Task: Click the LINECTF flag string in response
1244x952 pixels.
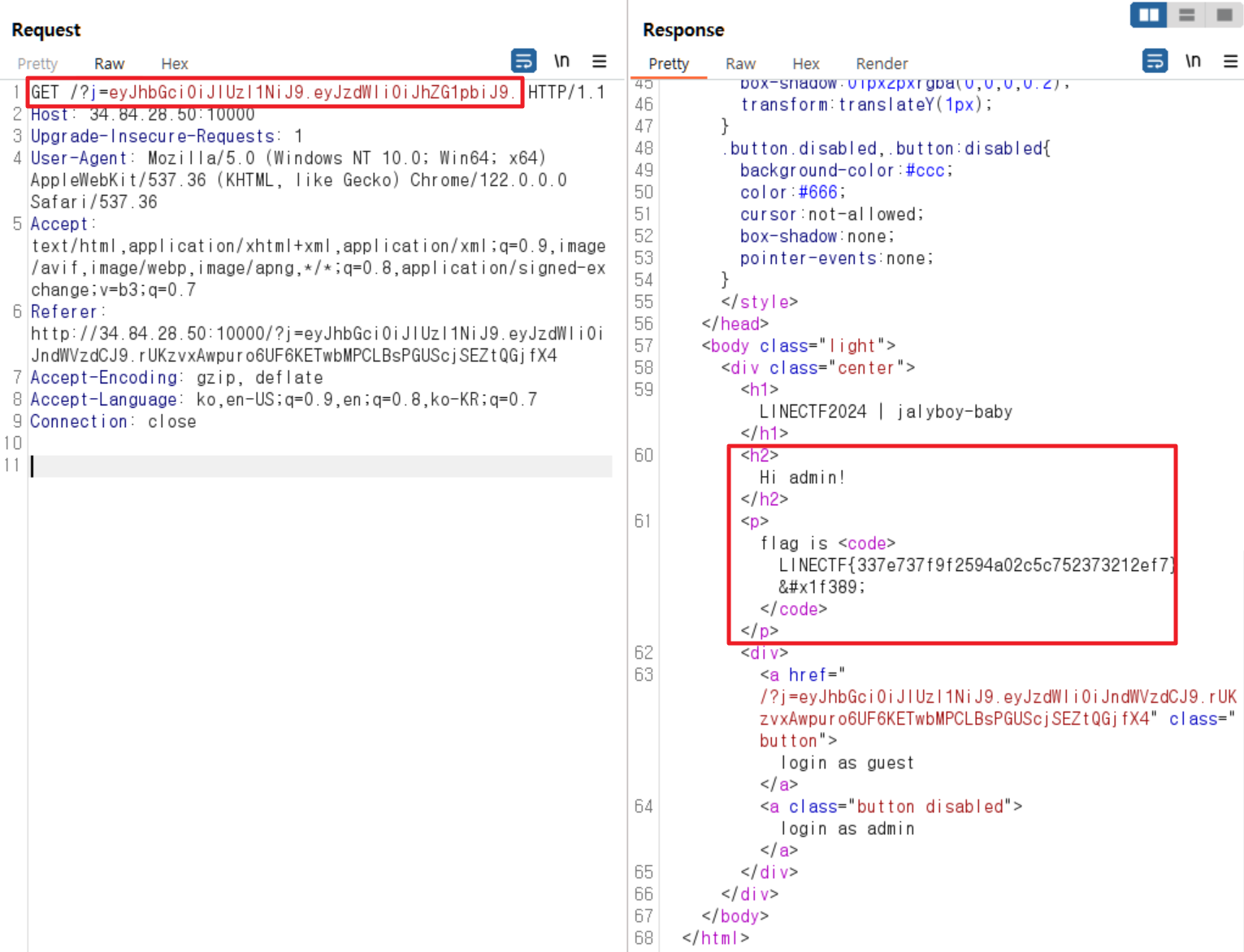Action: [x=977, y=565]
